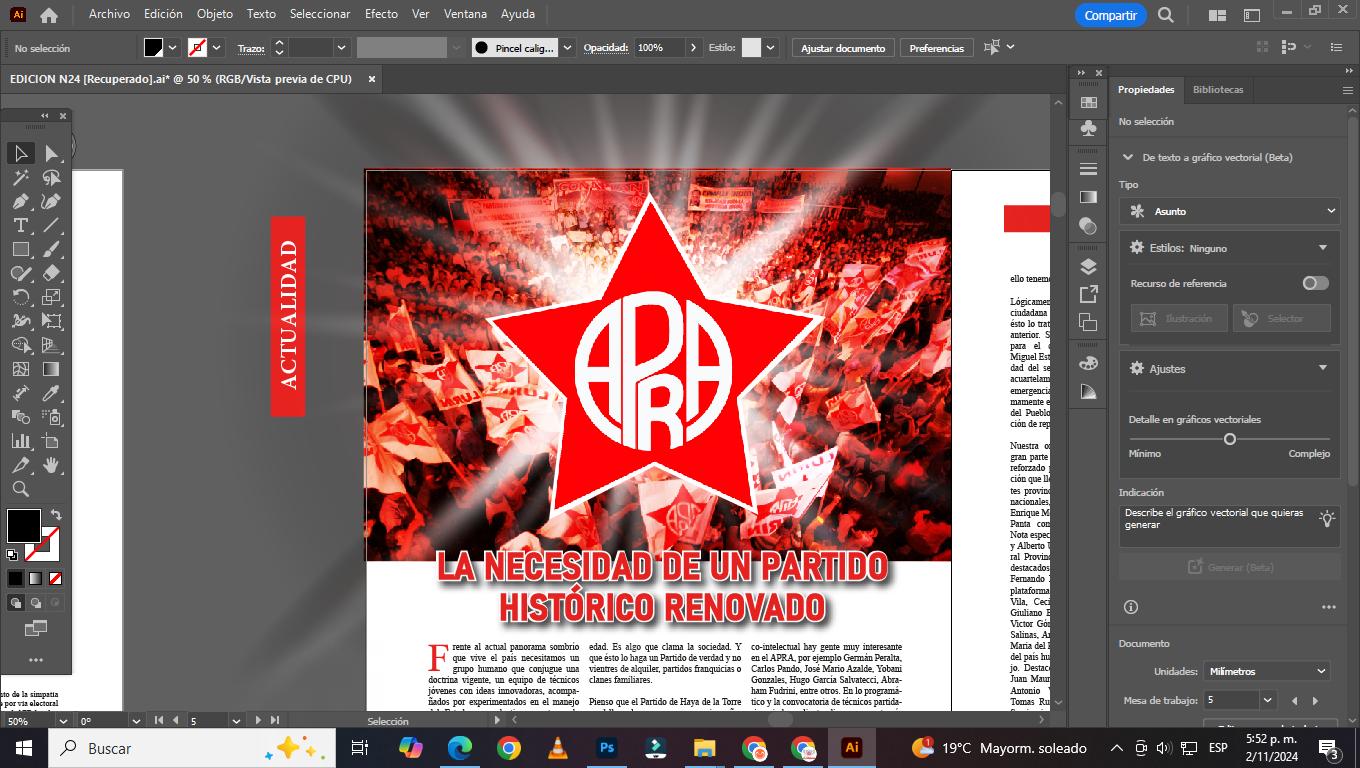The image size is (1360, 768).
Task: Open Preferencias from the control bar
Action: (937, 48)
